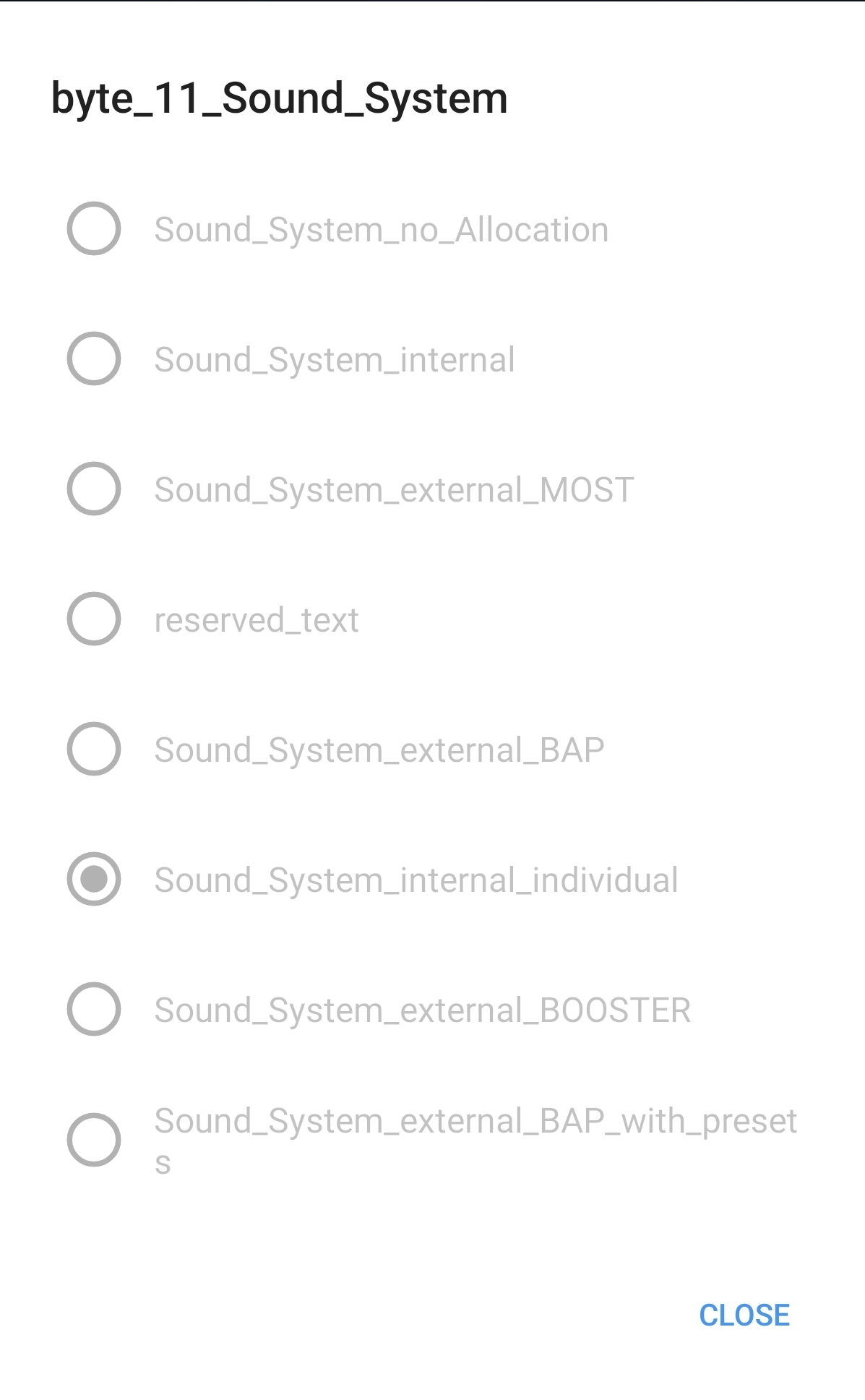Click the Sound_System_no_Allocation label text
This screenshot has width=865, height=1400.
pyautogui.click(x=382, y=229)
